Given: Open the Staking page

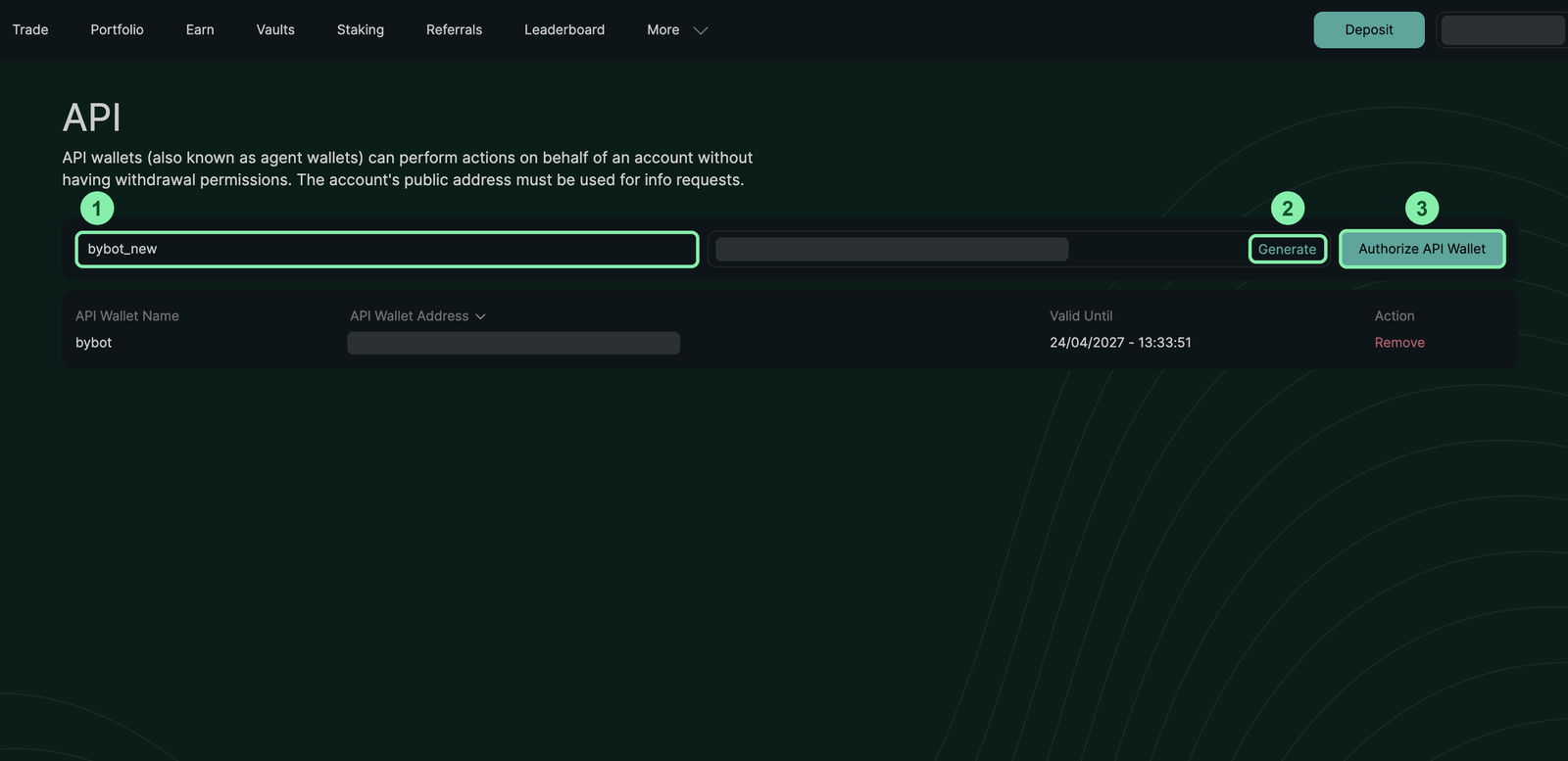Looking at the screenshot, I should coord(361,29).
